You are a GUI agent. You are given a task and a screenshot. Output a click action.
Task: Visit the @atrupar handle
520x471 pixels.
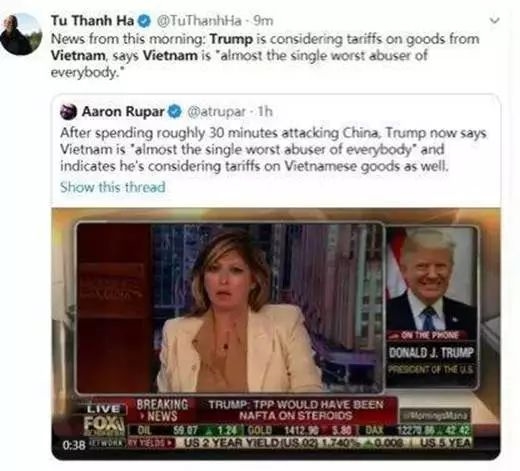click(217, 112)
